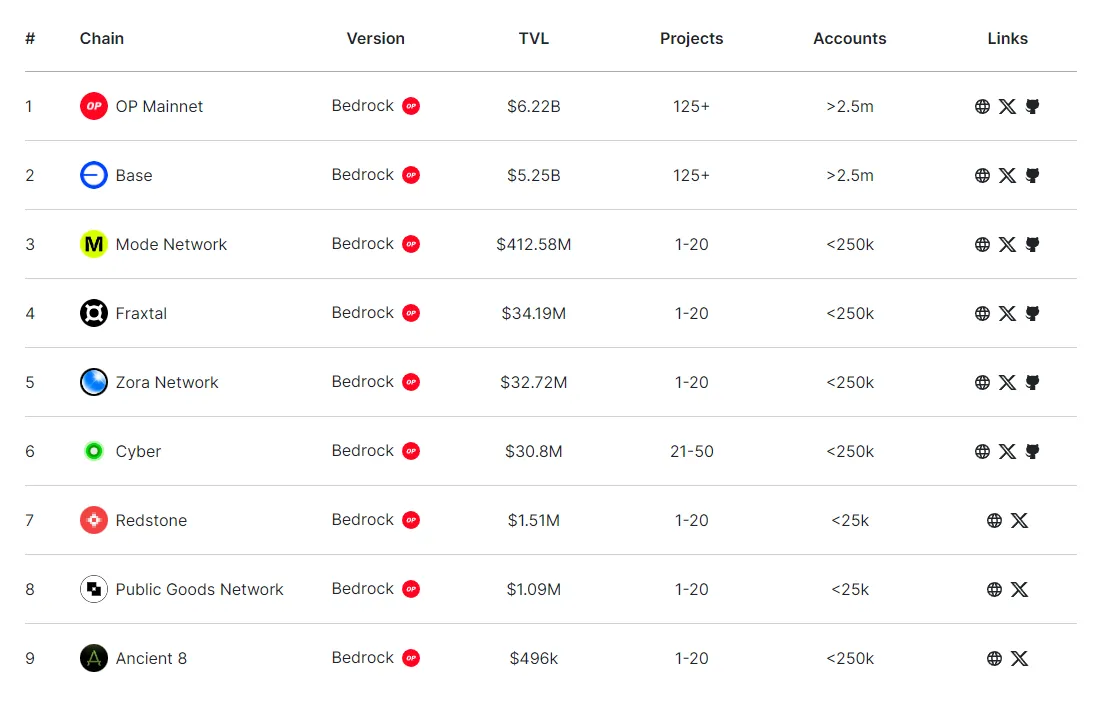Open Zora Network GitHub icon
This screenshot has height=701, width=1102.
point(1033,382)
